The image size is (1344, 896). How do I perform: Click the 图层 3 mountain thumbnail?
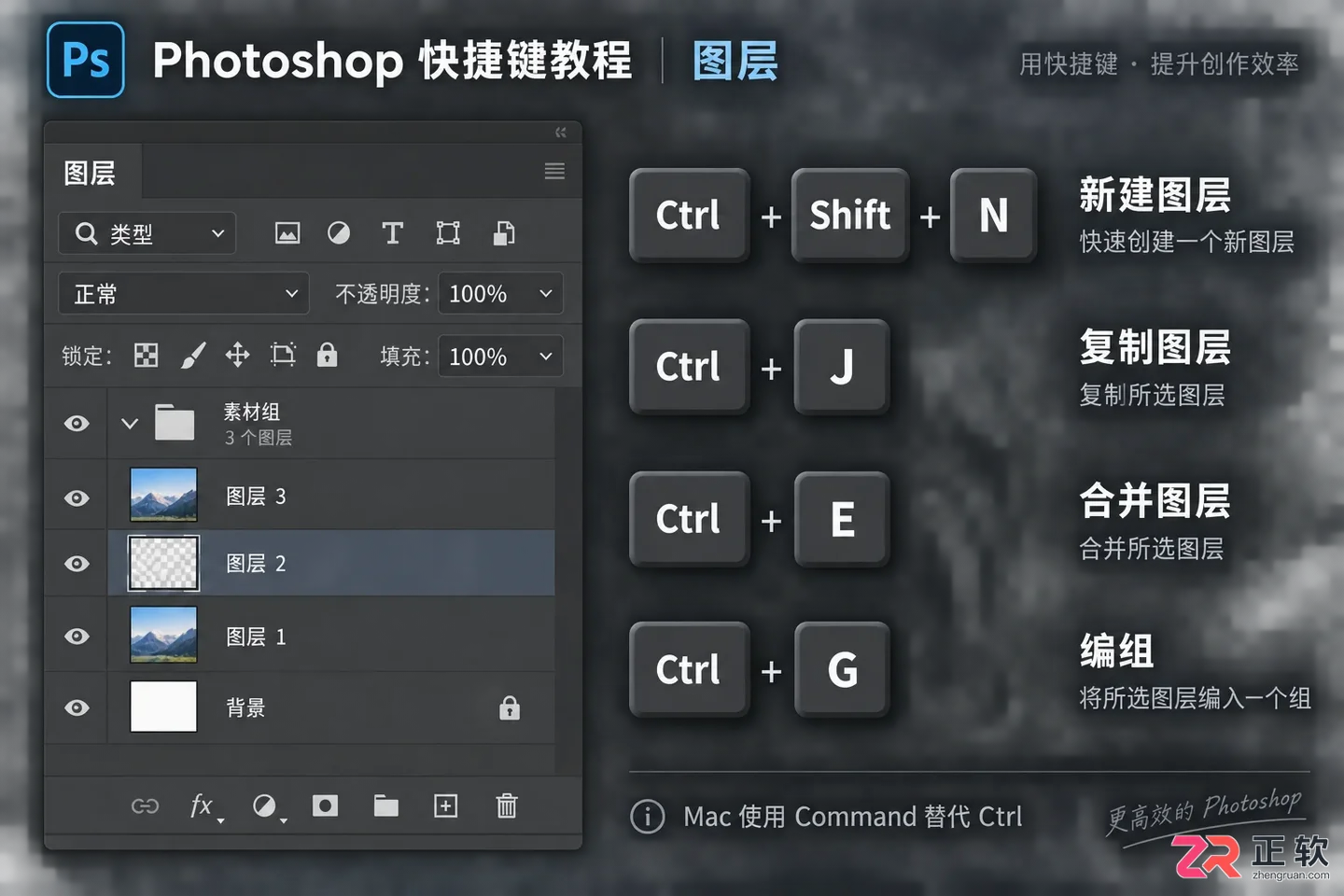coord(163,495)
